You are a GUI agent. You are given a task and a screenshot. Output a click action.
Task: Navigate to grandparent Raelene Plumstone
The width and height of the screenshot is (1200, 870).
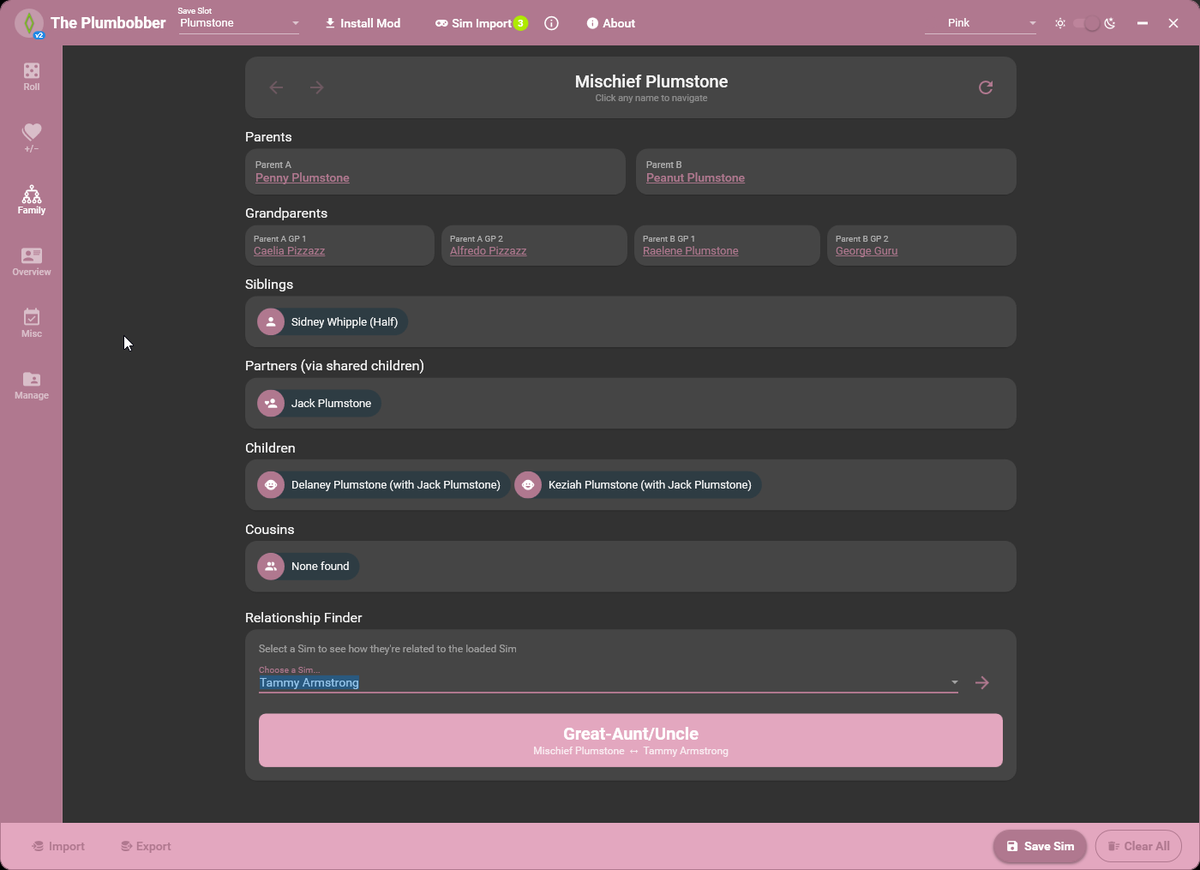click(x=690, y=251)
